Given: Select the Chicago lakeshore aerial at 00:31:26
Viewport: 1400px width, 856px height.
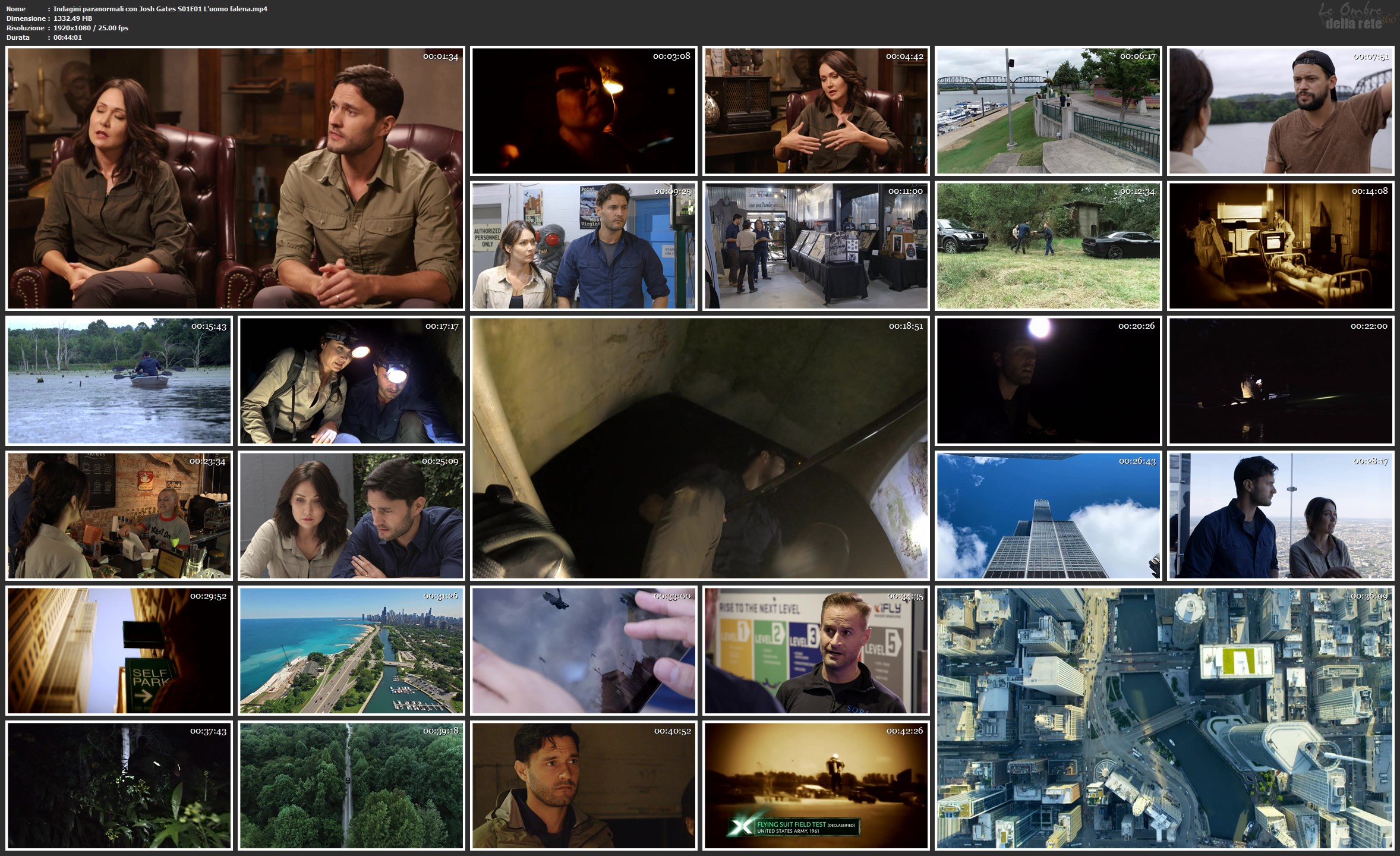Looking at the screenshot, I should click(351, 651).
